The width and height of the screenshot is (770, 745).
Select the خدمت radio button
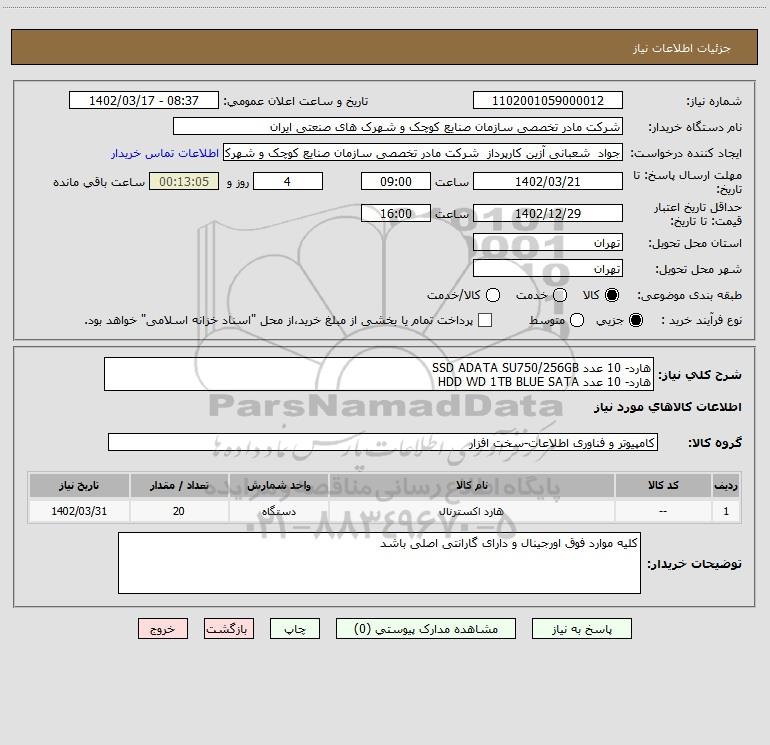tap(560, 295)
